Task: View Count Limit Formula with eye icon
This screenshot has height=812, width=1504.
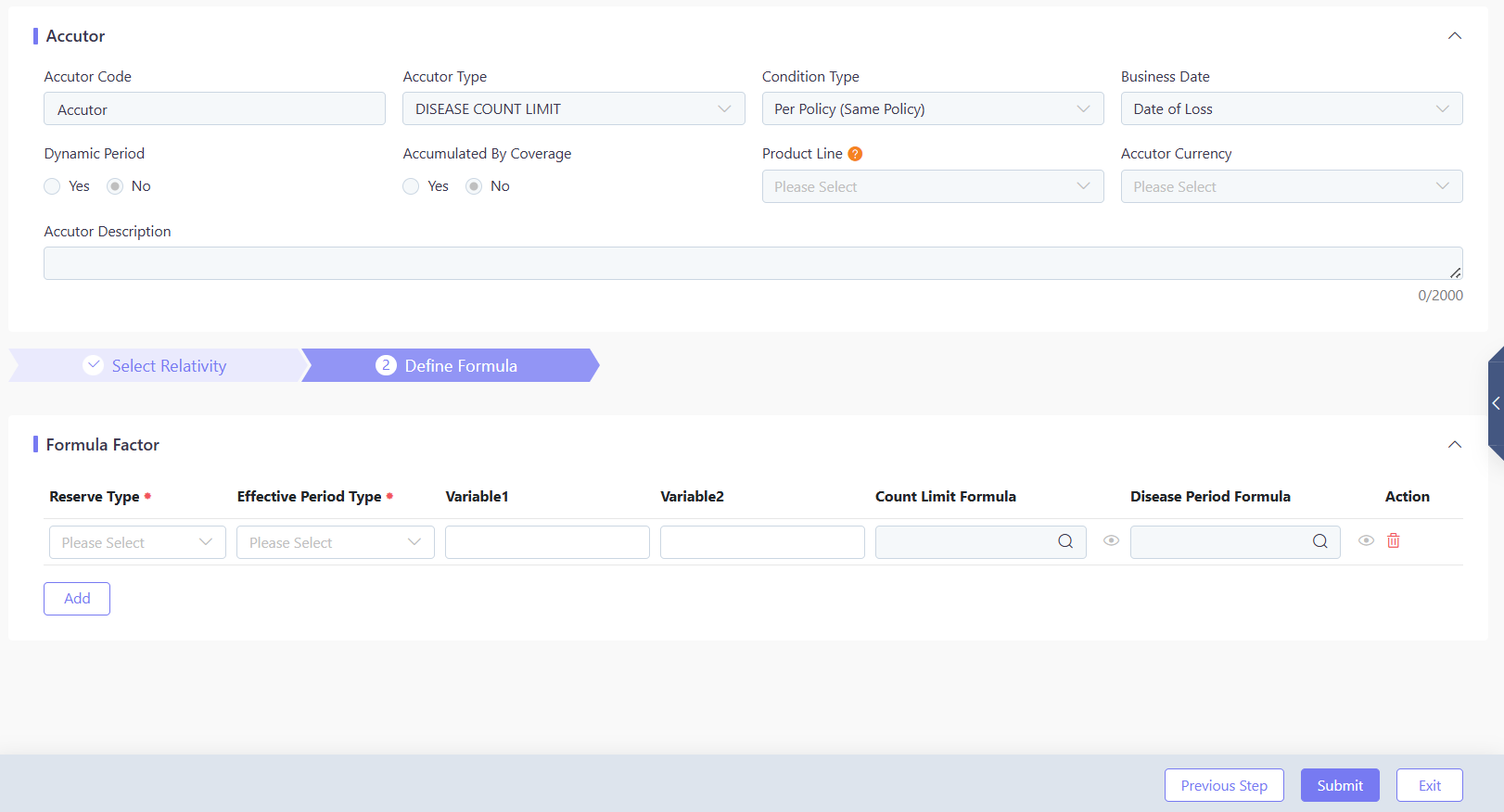Action: 1111,540
